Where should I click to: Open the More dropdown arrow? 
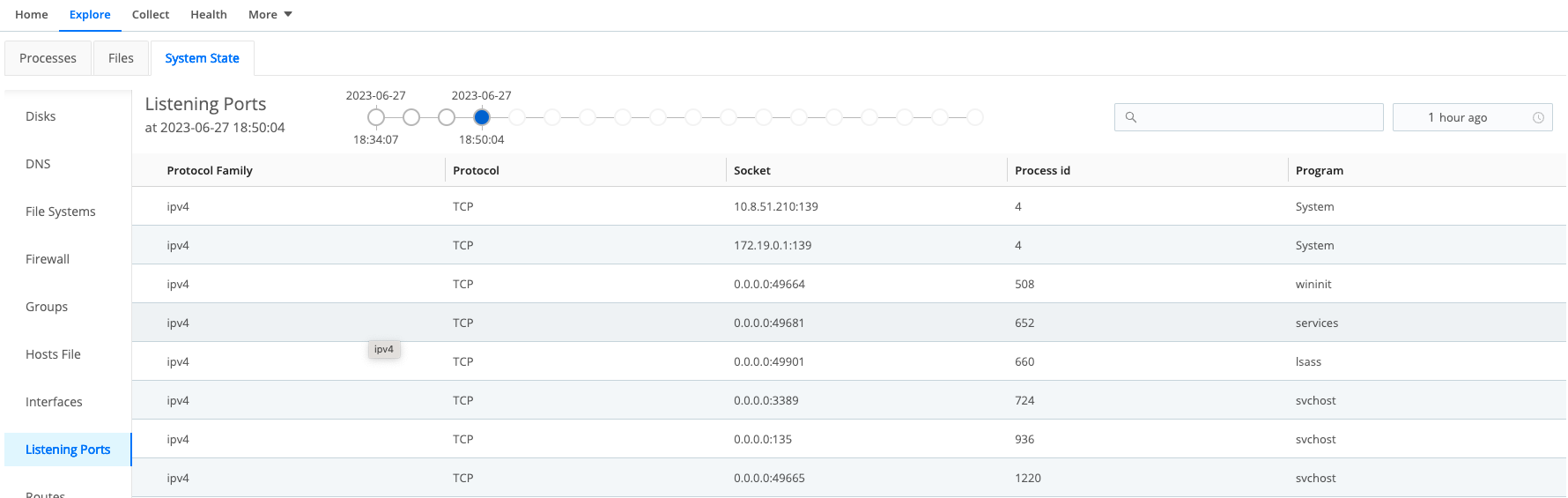[288, 14]
